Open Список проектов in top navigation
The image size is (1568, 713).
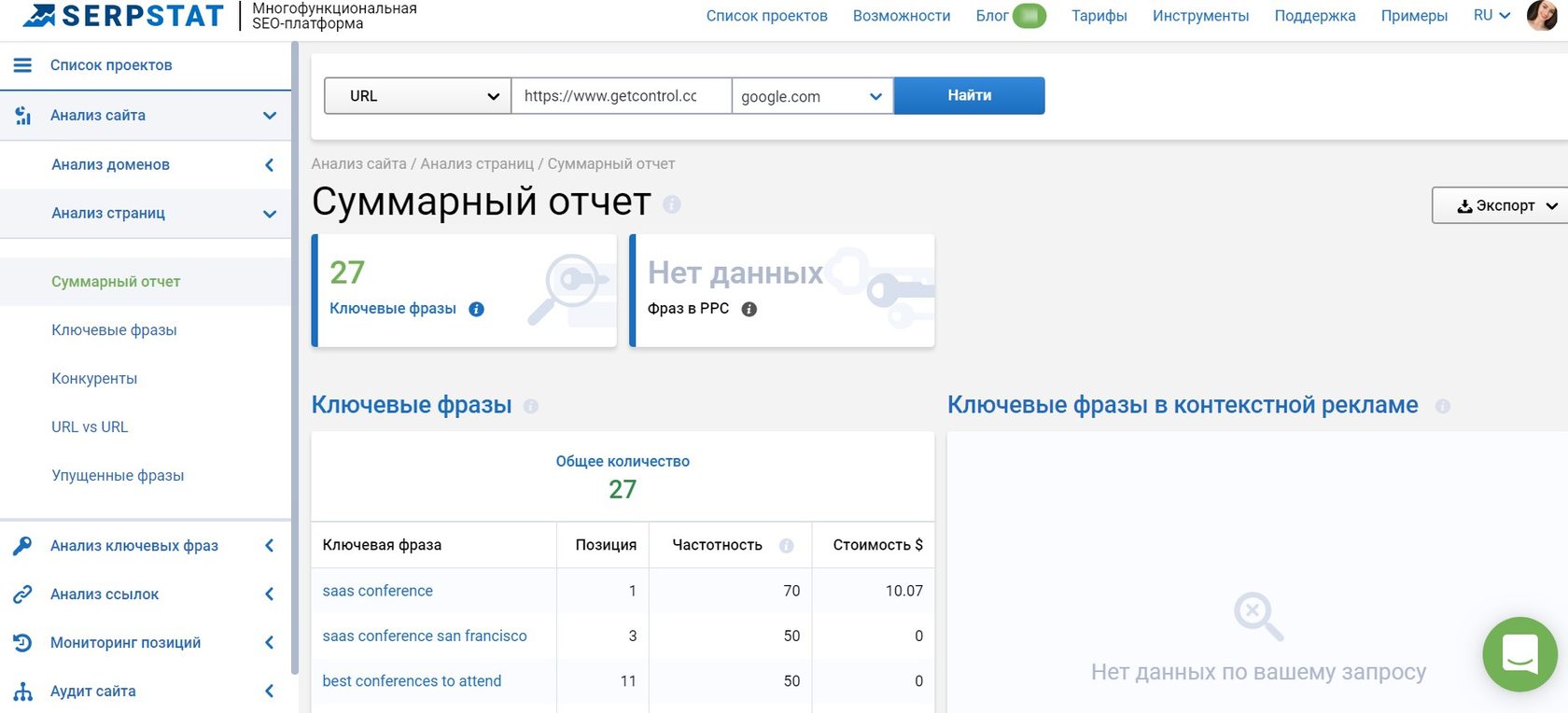[x=767, y=16]
